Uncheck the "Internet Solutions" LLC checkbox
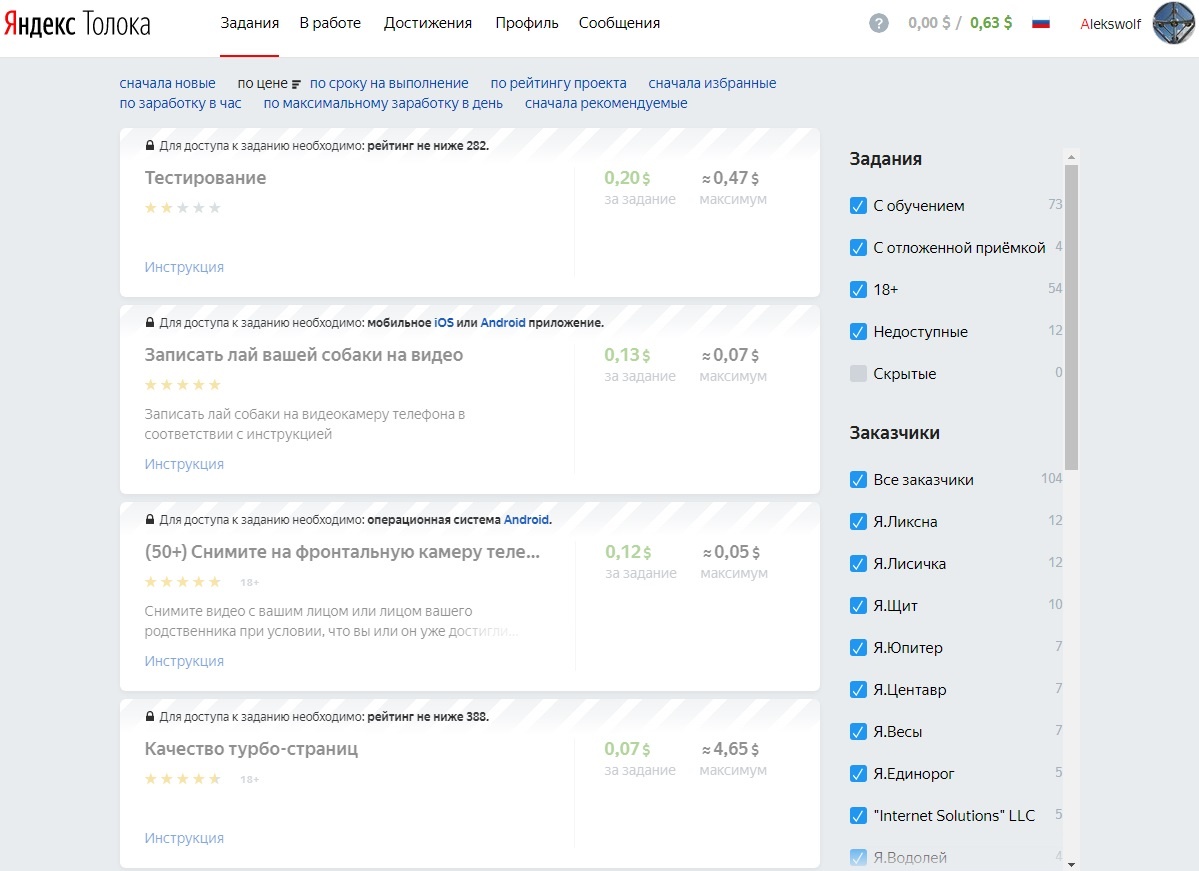This screenshot has height=871, width=1199. [x=858, y=816]
